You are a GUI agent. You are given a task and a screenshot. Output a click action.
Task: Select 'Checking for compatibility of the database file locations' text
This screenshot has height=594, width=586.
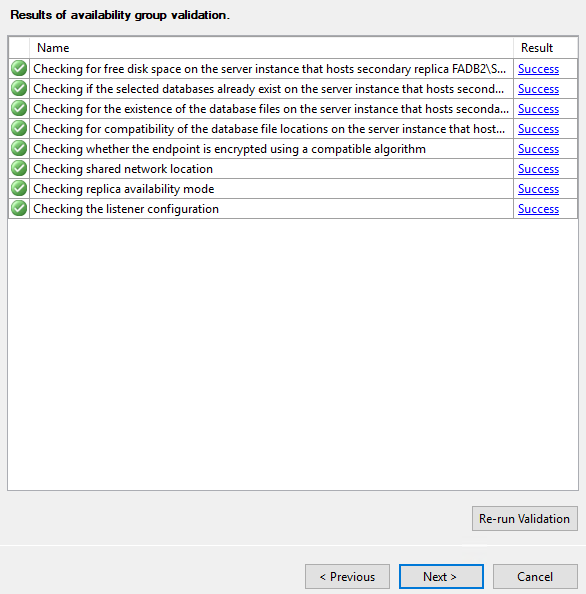pos(269,129)
